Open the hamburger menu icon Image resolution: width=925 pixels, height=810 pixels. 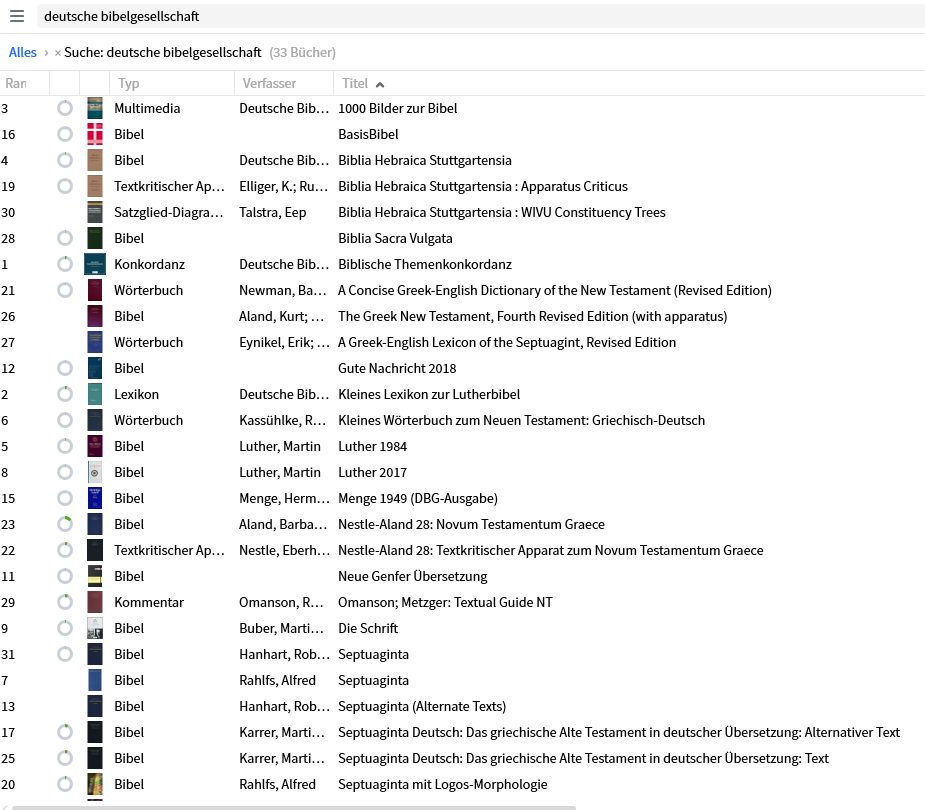17,16
